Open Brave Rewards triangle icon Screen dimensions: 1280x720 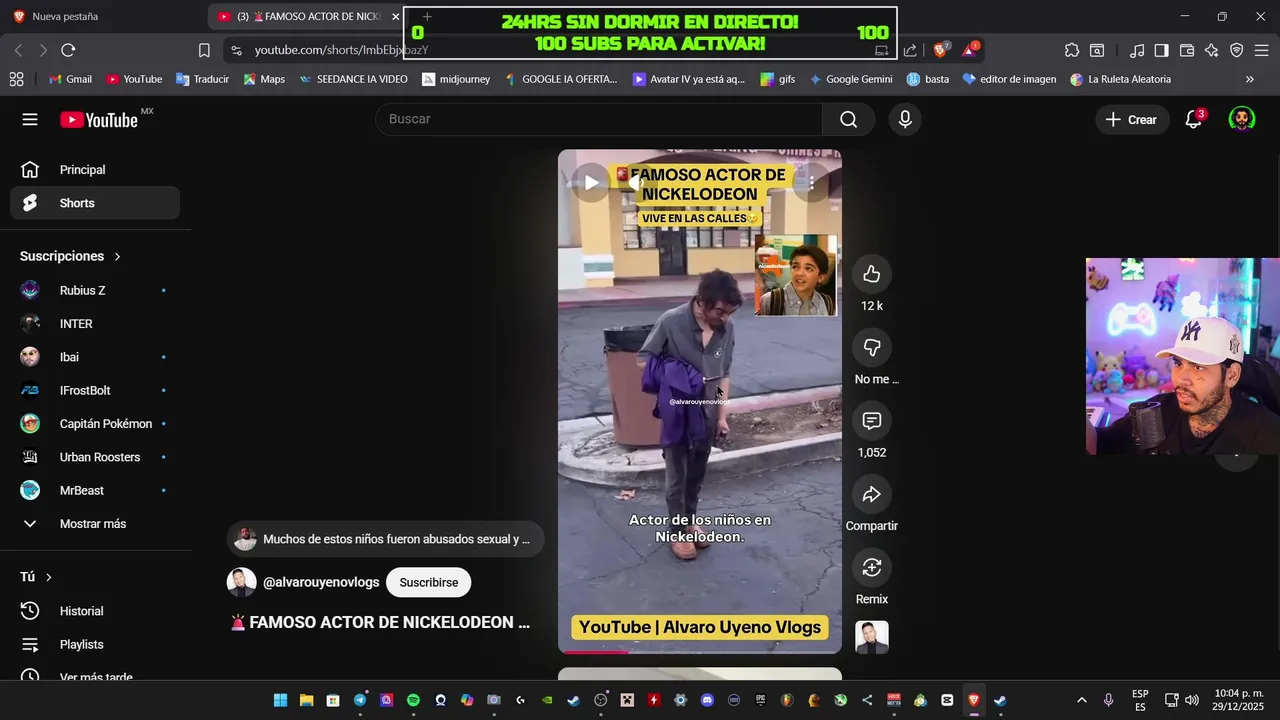click(970, 50)
